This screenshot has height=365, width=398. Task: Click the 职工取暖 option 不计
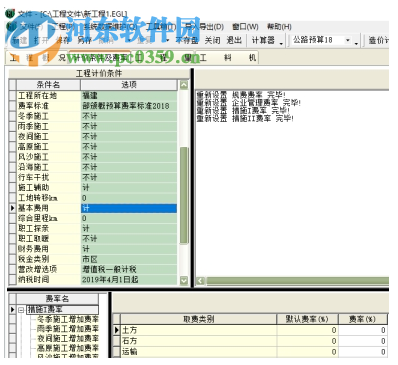click(x=129, y=239)
